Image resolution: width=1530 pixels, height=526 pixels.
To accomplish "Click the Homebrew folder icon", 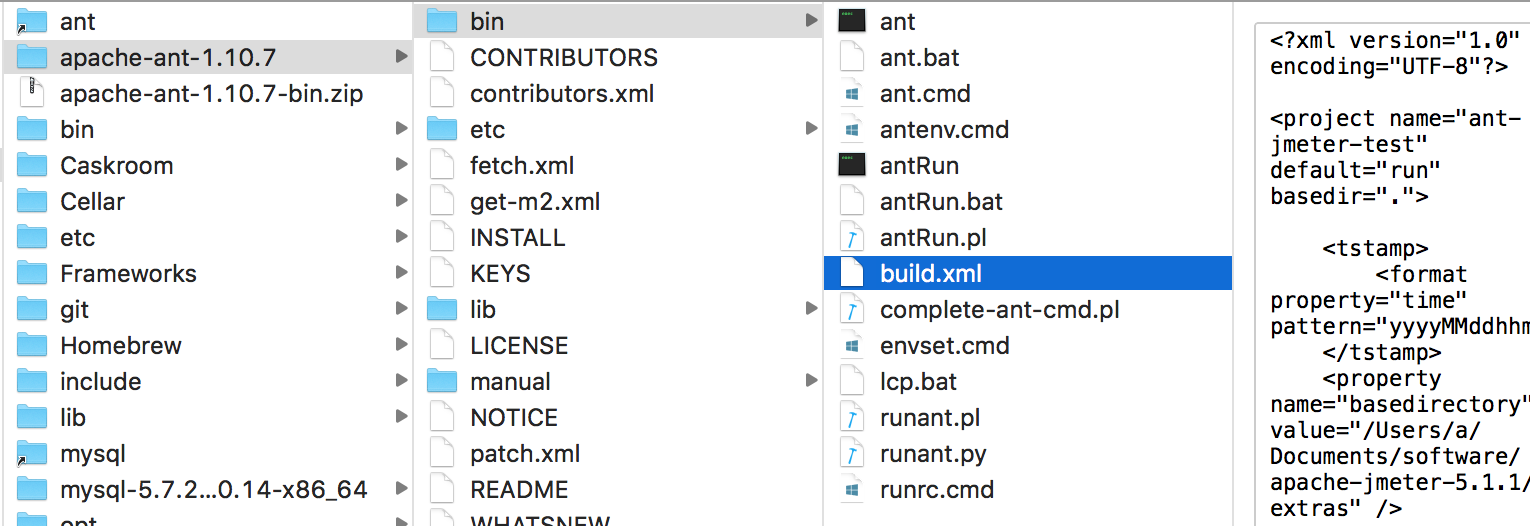I will pos(33,345).
